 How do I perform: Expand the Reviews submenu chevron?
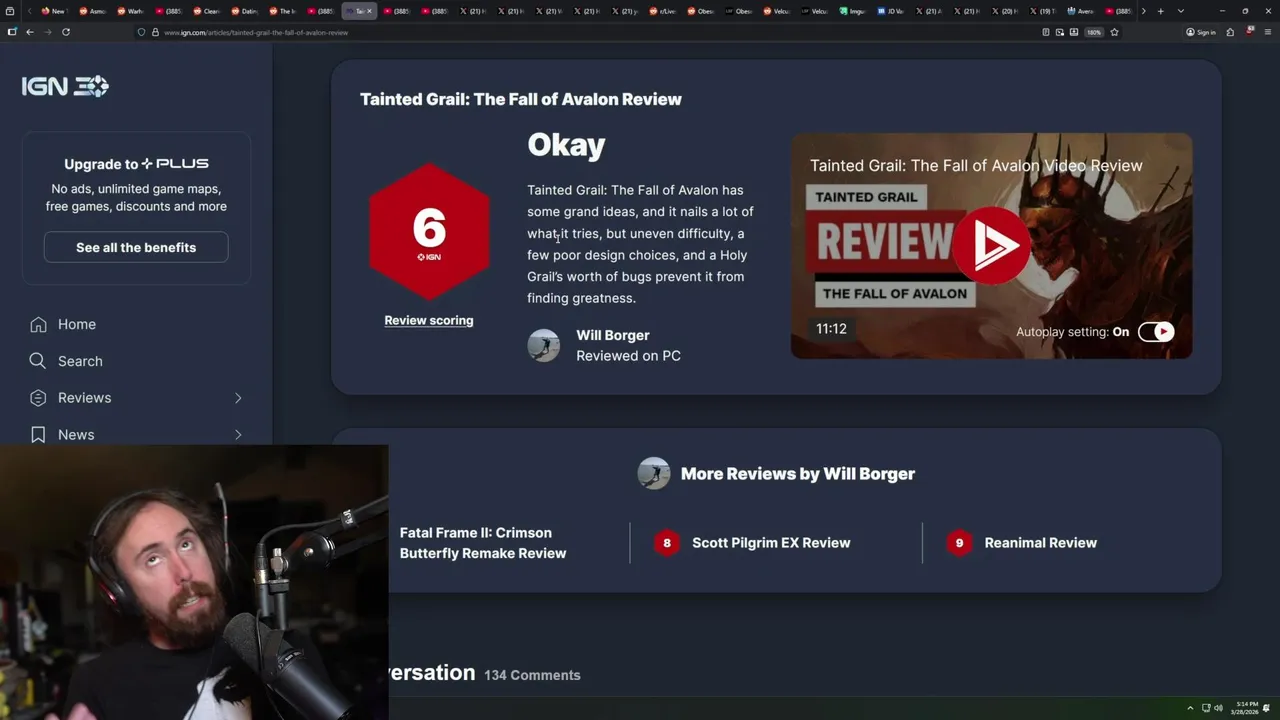tap(238, 398)
